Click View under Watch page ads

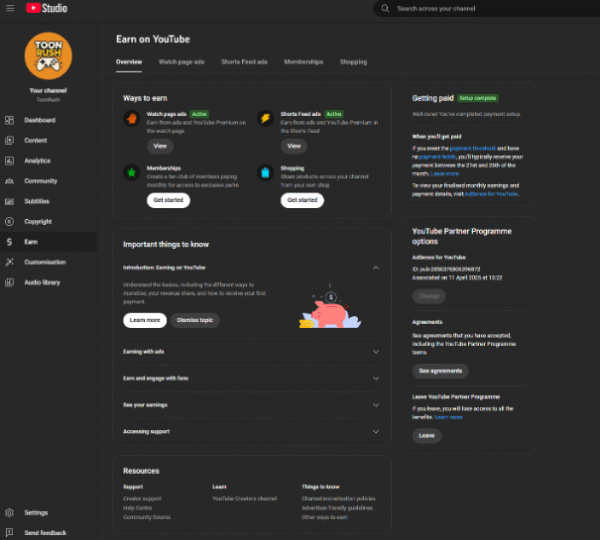(160, 146)
